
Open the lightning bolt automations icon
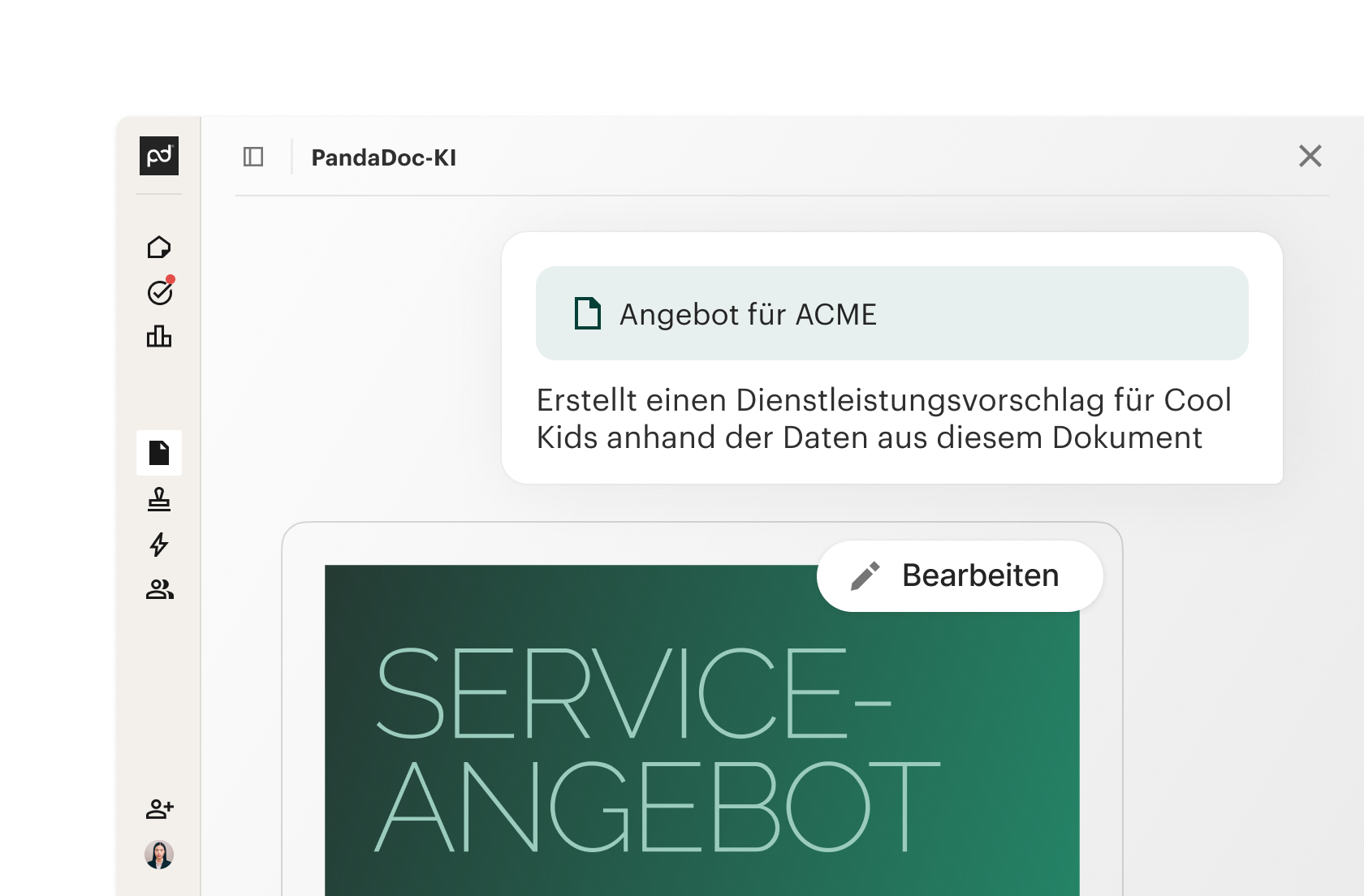(159, 545)
